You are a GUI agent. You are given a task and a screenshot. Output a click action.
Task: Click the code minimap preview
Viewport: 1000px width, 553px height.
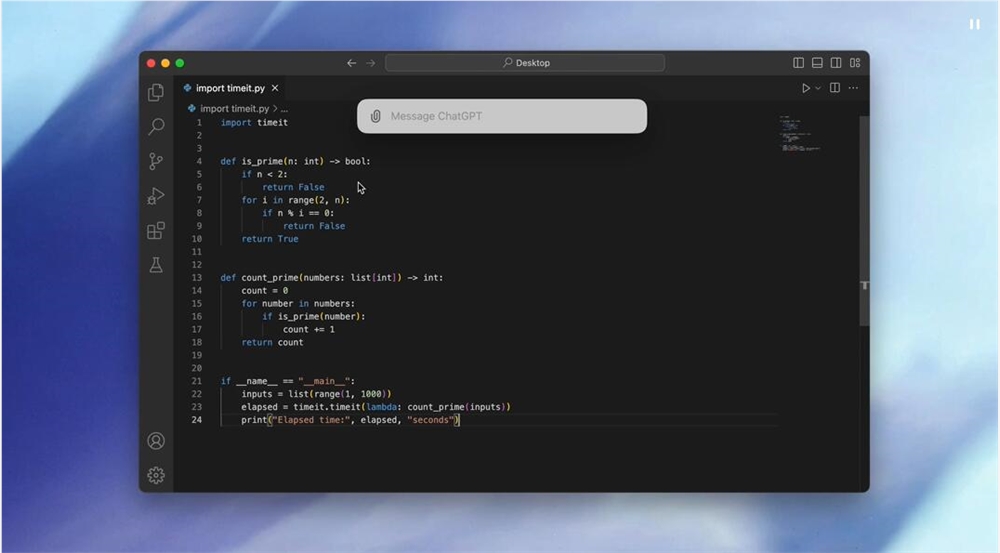pyautogui.click(x=798, y=133)
